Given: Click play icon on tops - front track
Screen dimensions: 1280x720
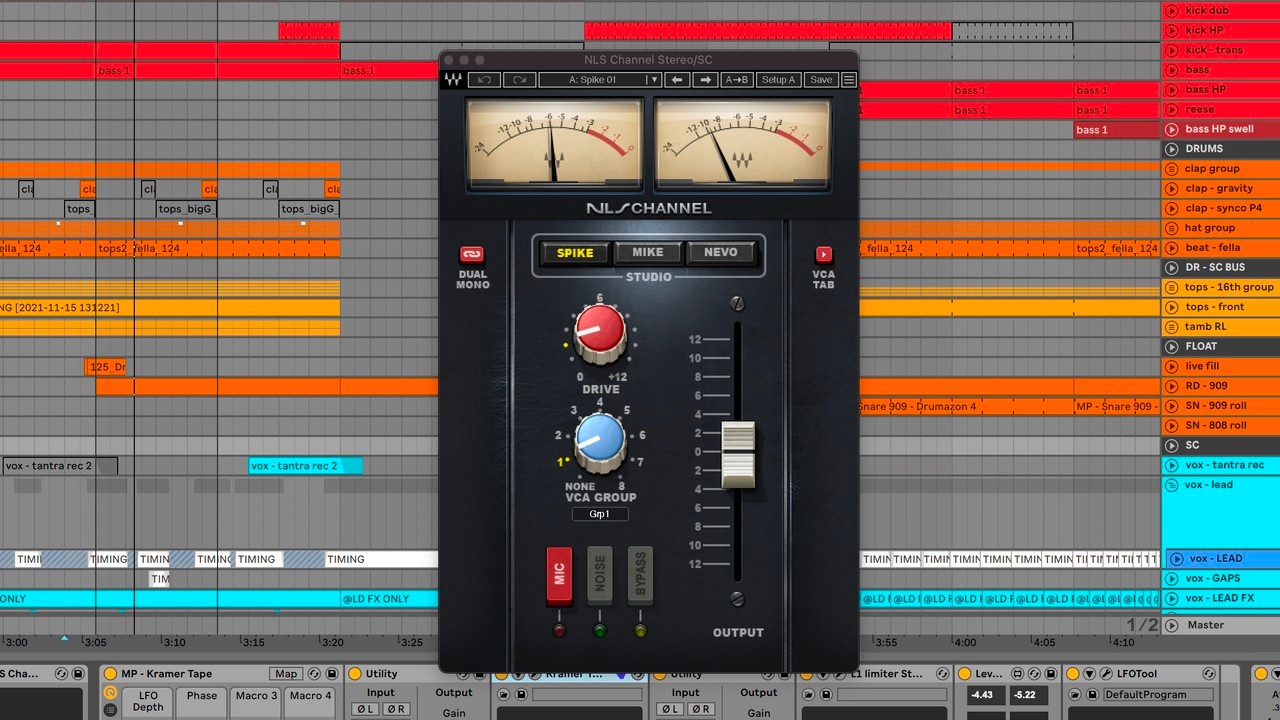Looking at the screenshot, I should [1171, 307].
